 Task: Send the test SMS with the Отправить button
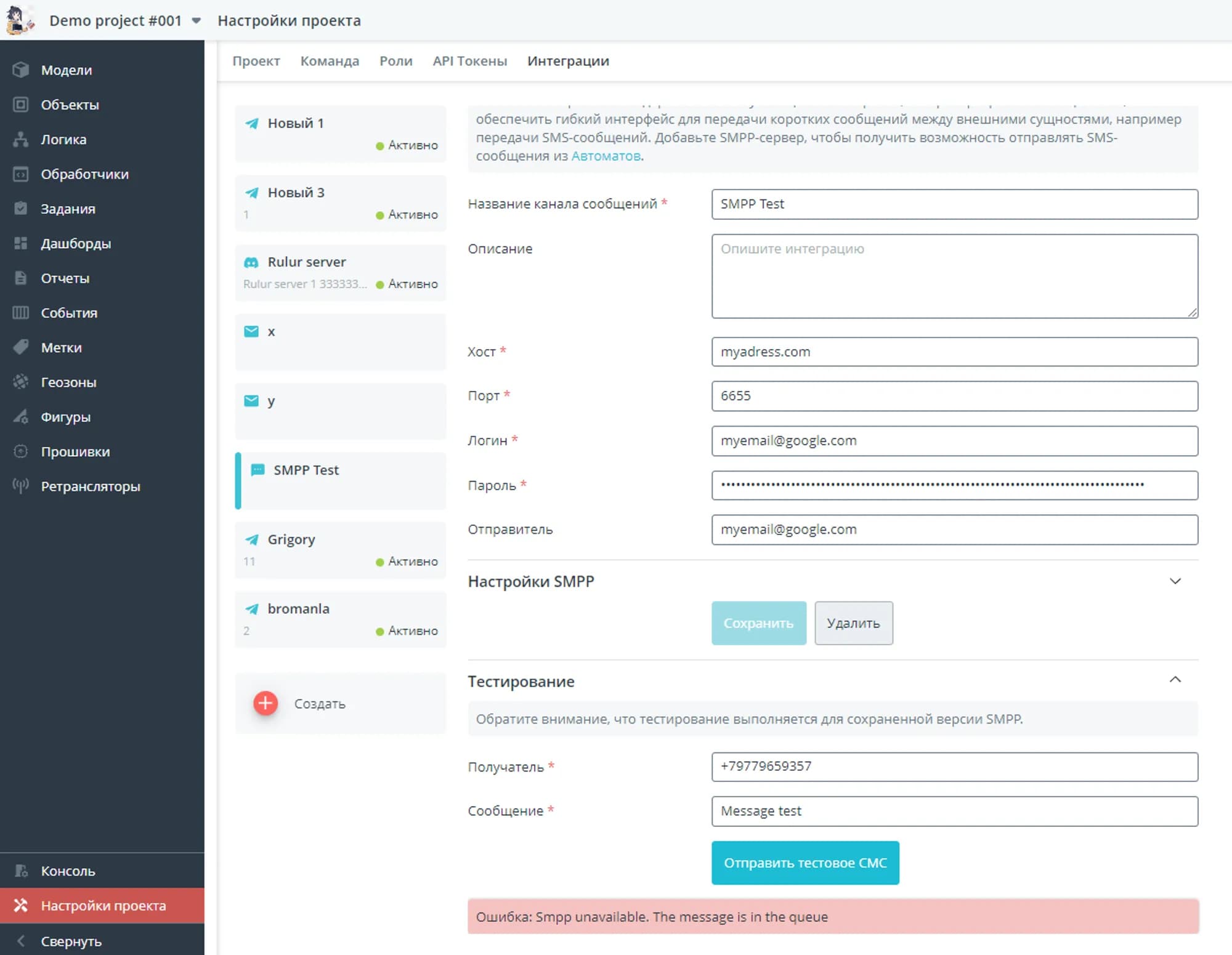804,863
